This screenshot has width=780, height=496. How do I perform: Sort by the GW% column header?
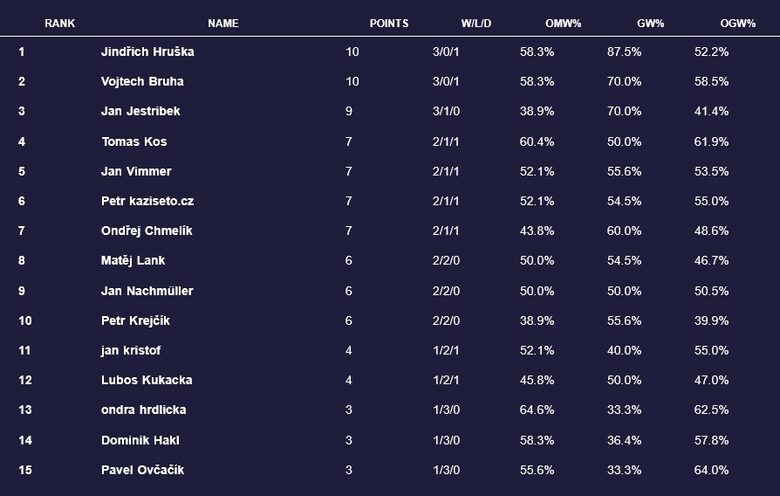point(652,23)
